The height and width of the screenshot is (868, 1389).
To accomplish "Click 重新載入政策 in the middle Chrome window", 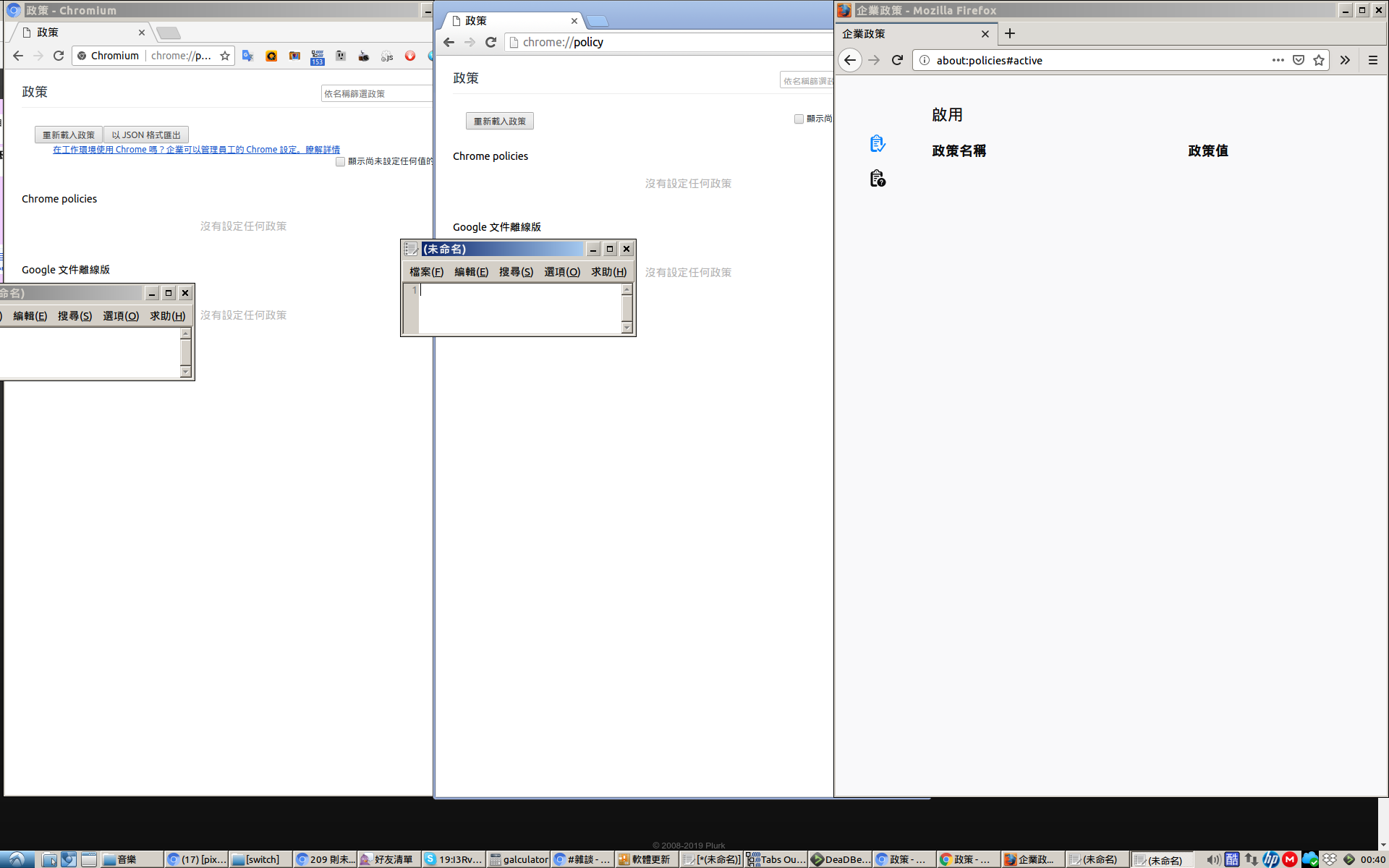I will pyautogui.click(x=500, y=121).
